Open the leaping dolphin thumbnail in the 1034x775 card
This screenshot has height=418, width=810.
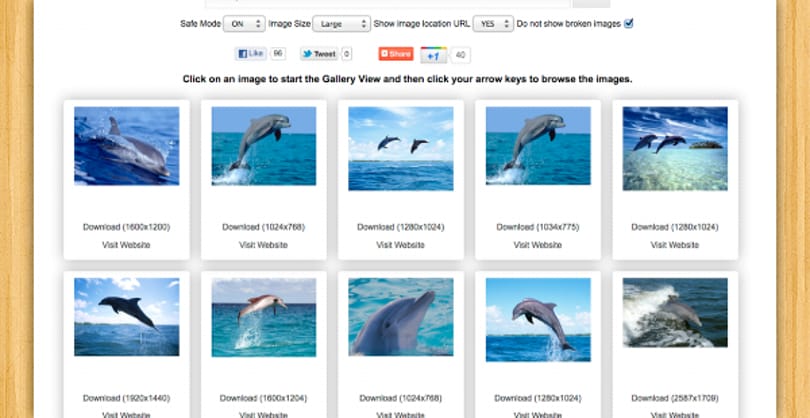coord(538,146)
